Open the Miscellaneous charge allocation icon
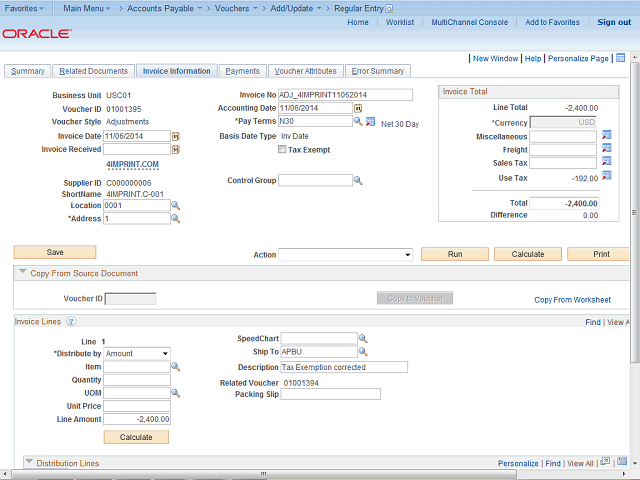Viewport: 640px width, 480px height. click(x=606, y=136)
